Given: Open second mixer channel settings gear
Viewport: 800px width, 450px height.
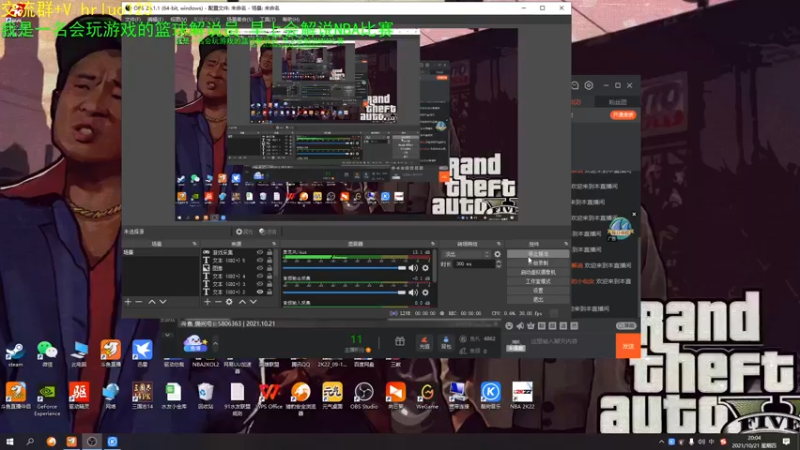Looking at the screenshot, I should (x=425, y=292).
